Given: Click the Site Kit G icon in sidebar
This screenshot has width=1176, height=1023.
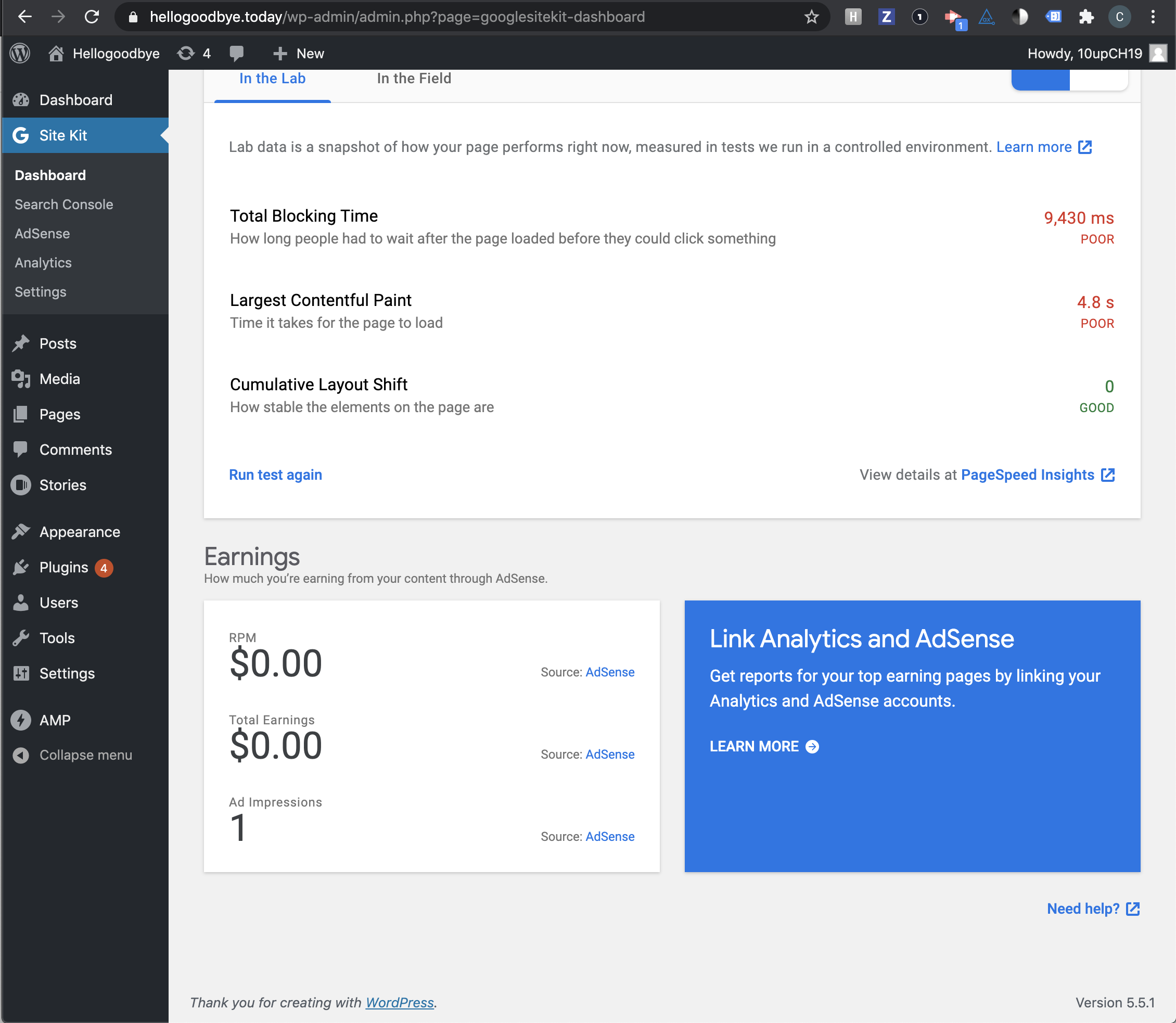Looking at the screenshot, I should click(x=20, y=135).
